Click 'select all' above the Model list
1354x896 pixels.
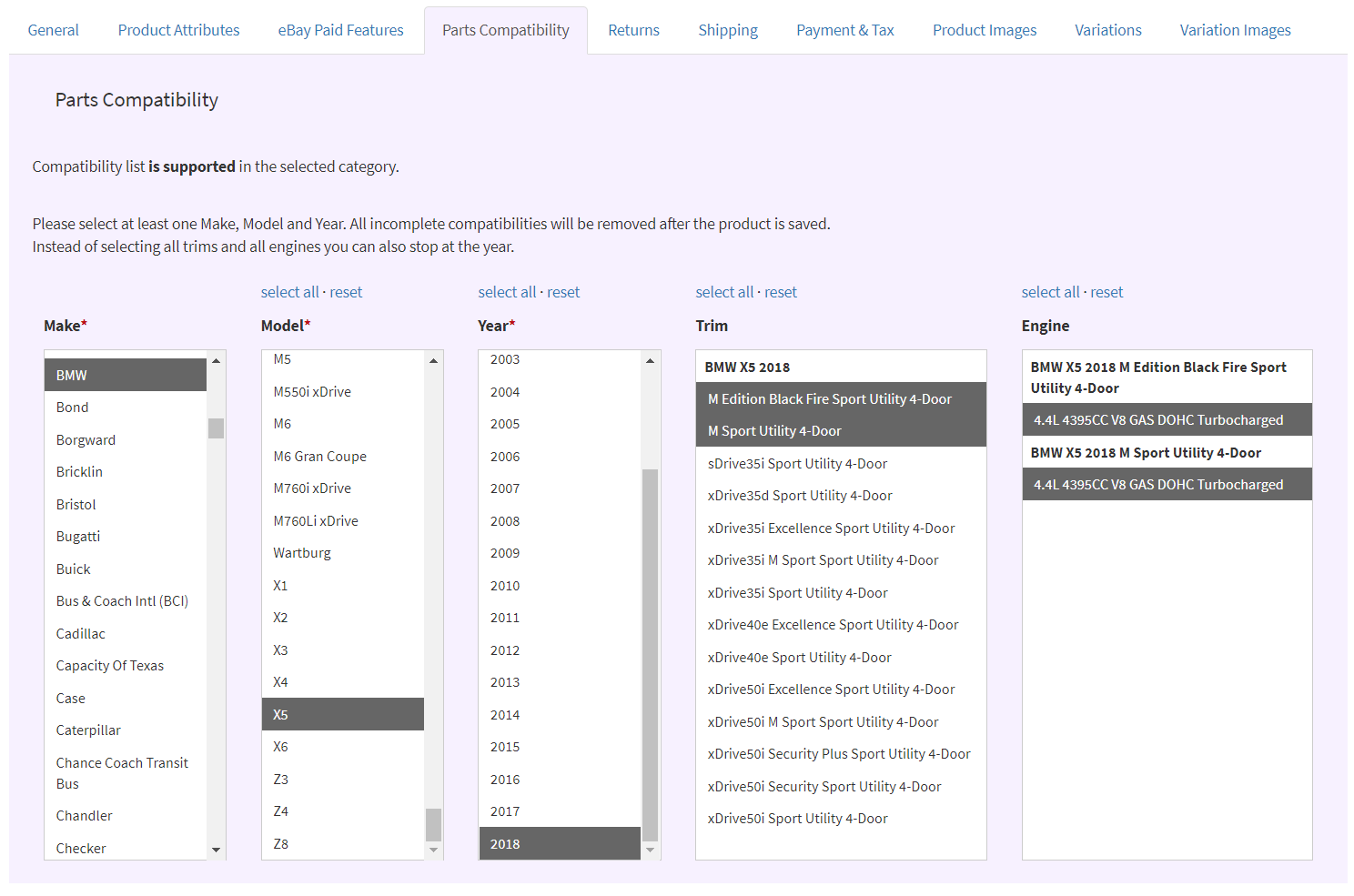click(290, 292)
